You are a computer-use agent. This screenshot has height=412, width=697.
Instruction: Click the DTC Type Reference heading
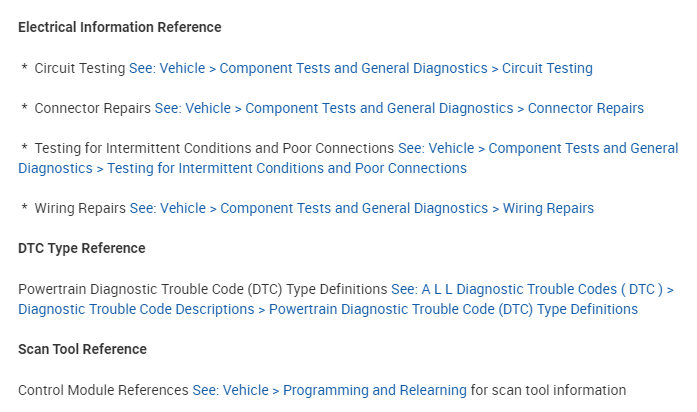coord(82,248)
